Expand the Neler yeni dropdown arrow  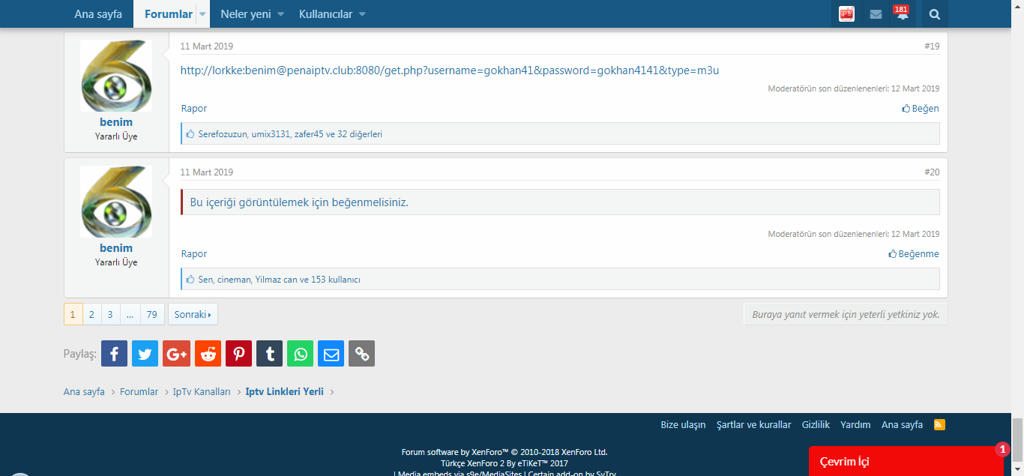[x=280, y=14]
